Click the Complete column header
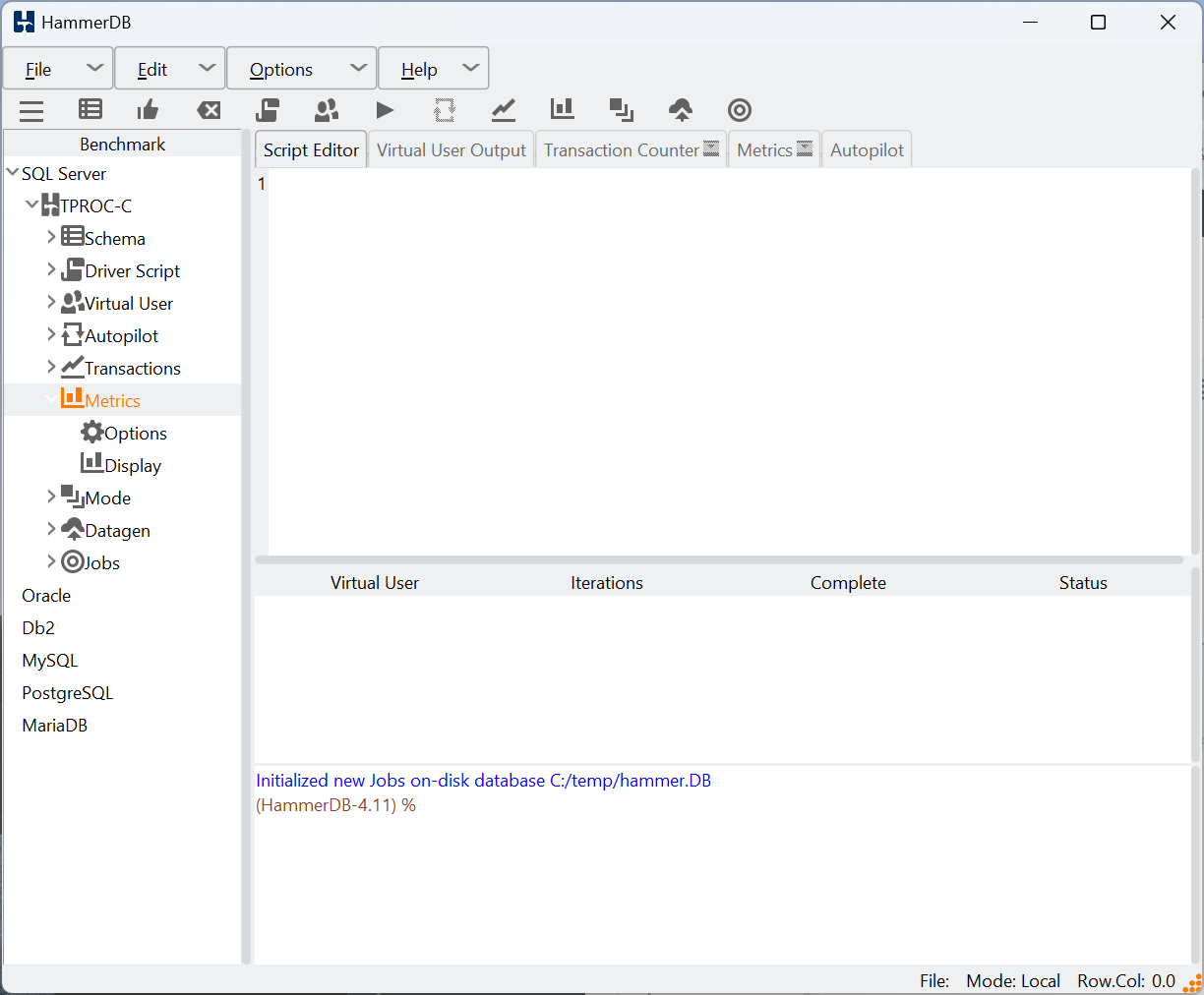The width and height of the screenshot is (1204, 995). pos(848,582)
